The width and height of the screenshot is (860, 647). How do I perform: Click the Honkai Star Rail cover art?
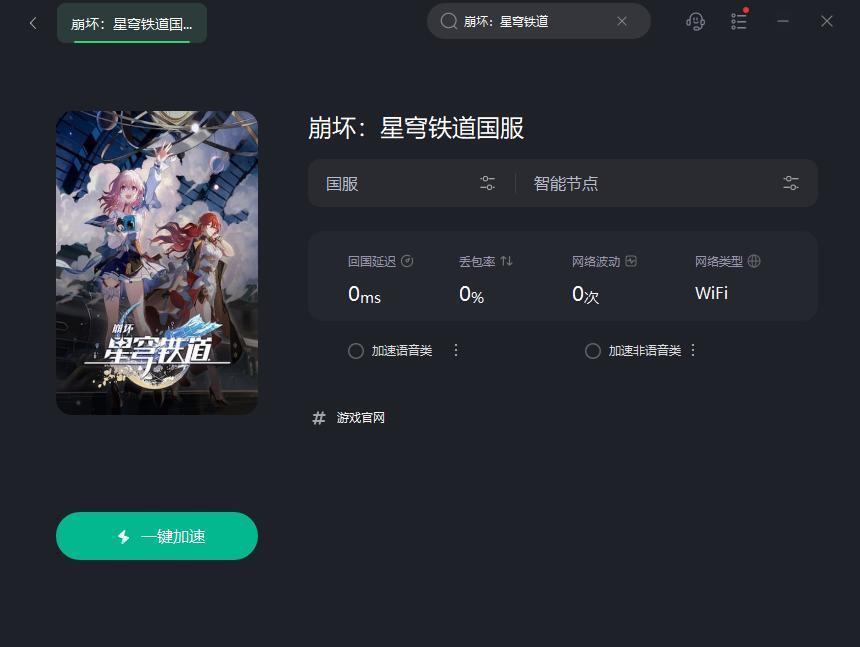[157, 263]
